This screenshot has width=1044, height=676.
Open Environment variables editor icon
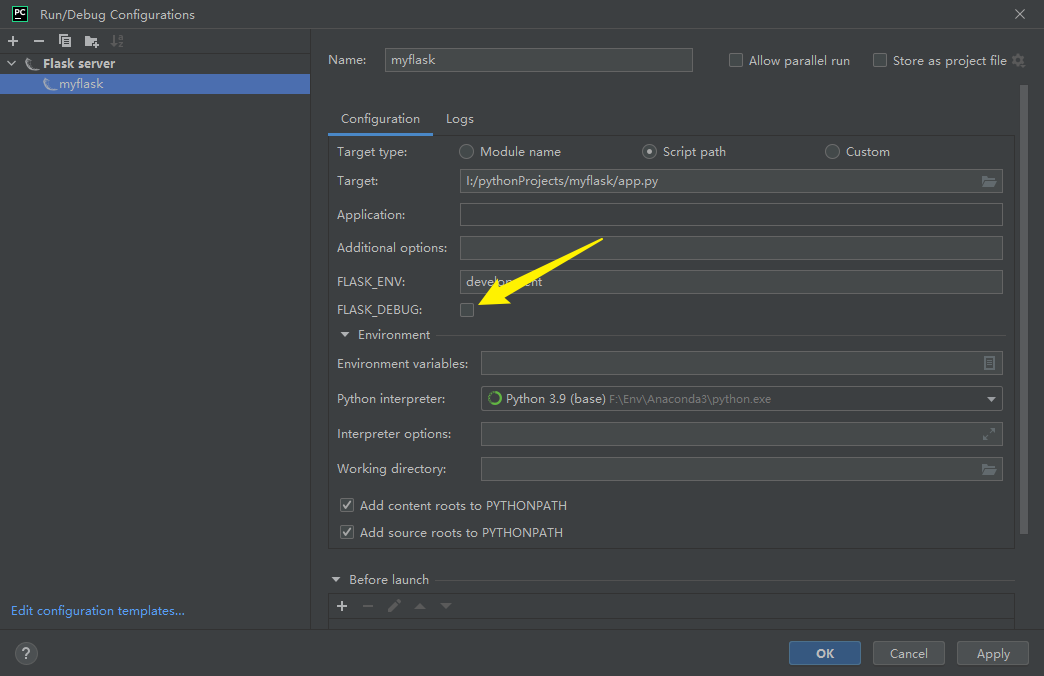point(989,363)
